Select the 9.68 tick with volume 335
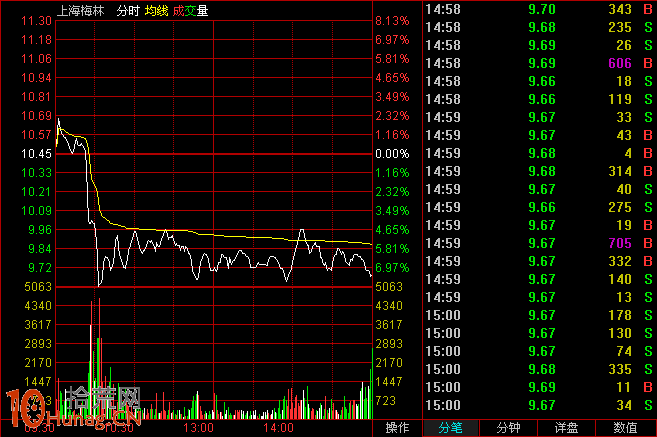 (x=539, y=370)
